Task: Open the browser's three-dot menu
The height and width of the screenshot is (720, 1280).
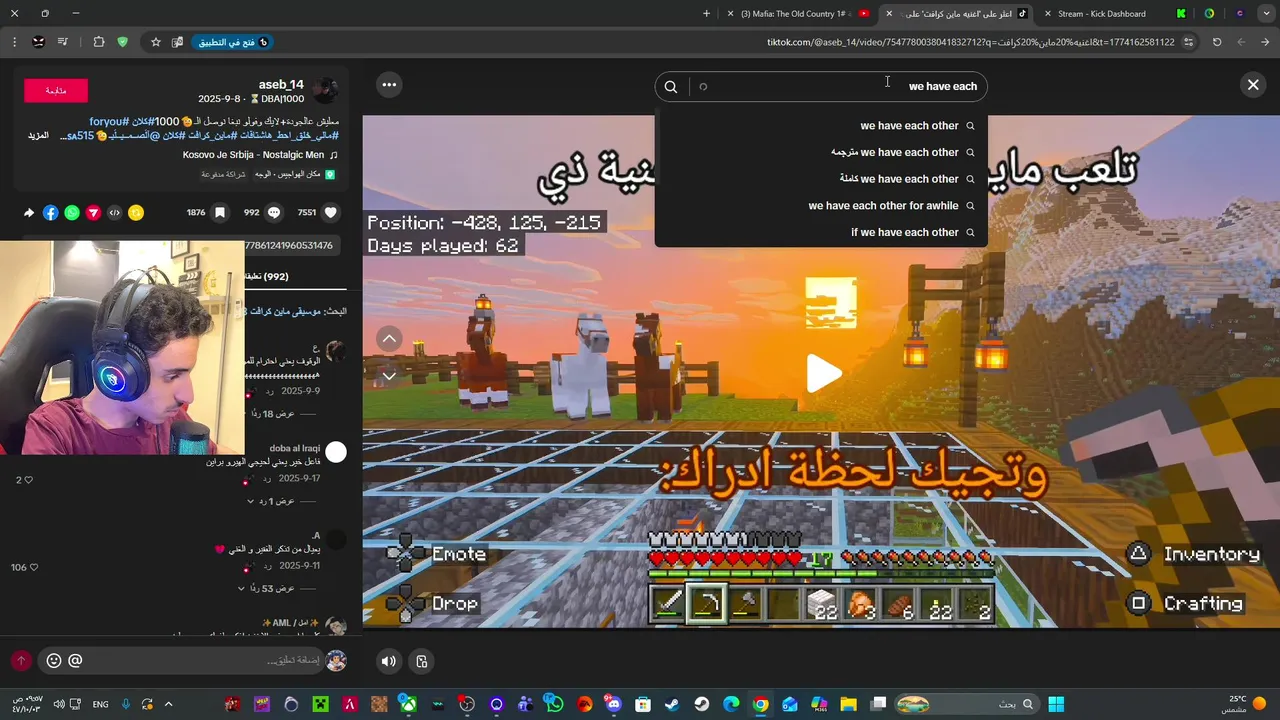Action: click(14, 42)
